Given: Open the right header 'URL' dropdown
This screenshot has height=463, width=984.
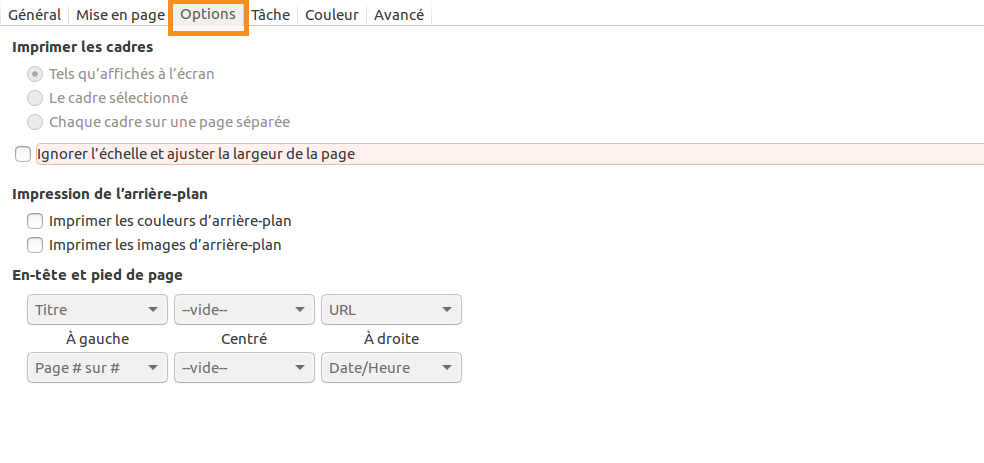Looking at the screenshot, I should coord(391,310).
